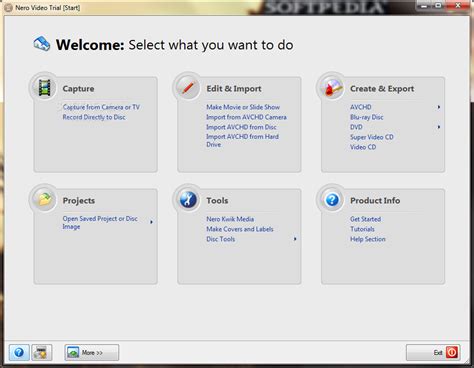Expand the DVD submenu arrow
Screen dimensions: 474x368
coord(439,127)
